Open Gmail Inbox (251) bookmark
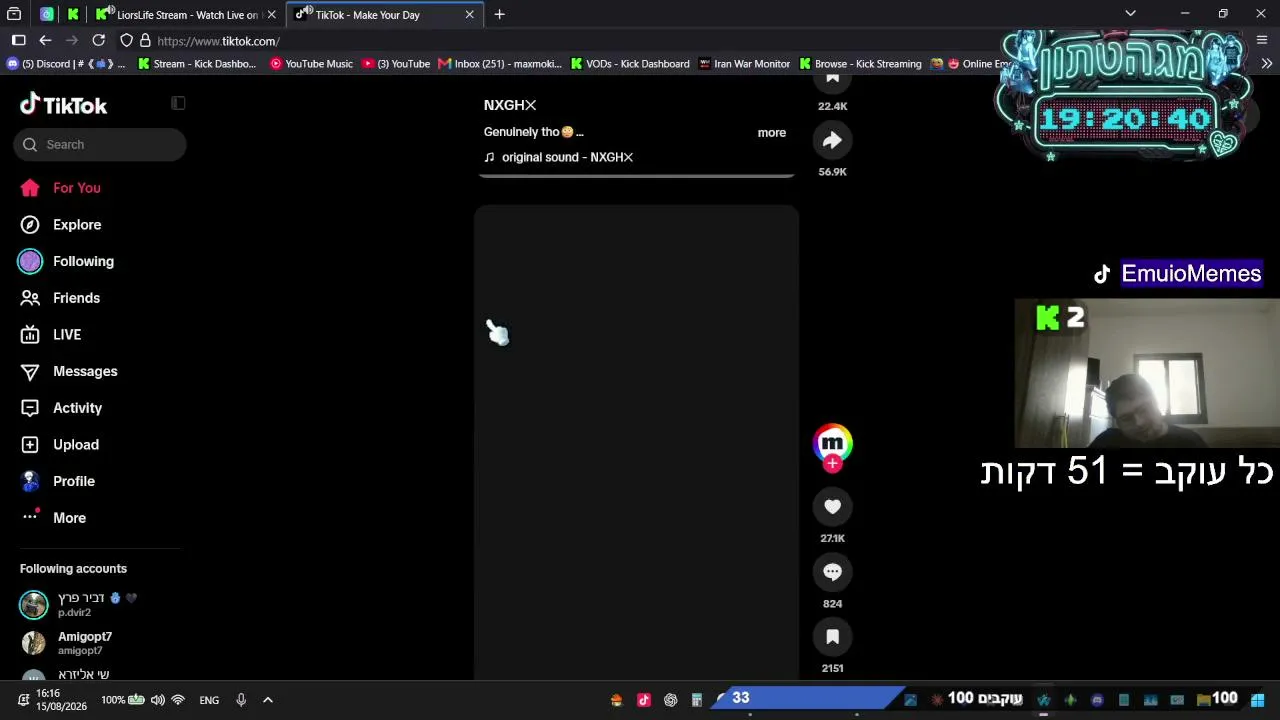Viewport: 1280px width, 720px height. (500, 64)
